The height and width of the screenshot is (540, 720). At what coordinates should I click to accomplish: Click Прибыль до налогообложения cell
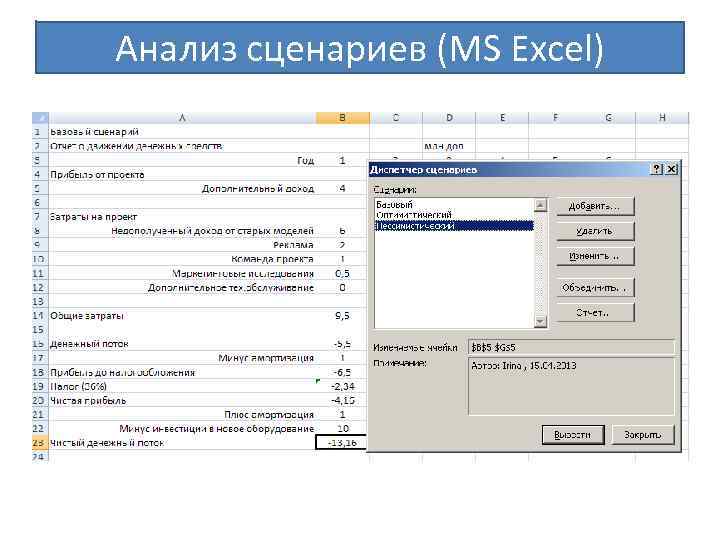tap(182, 372)
